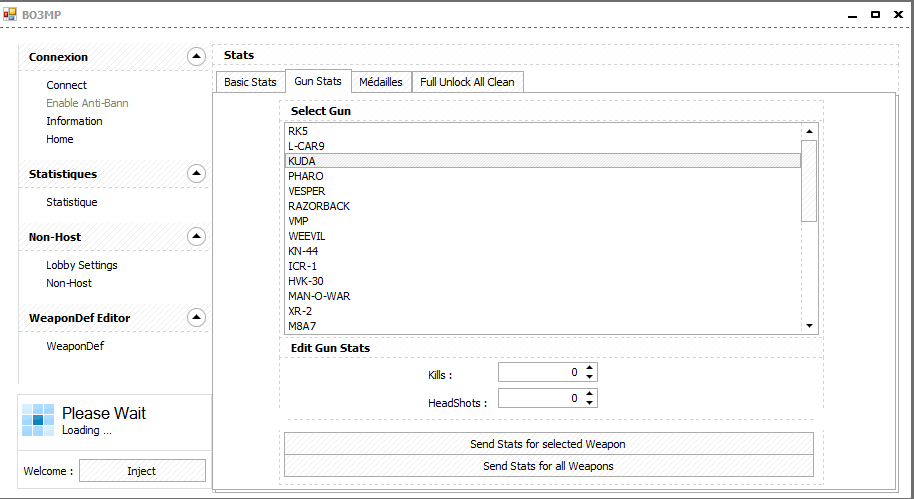Select MAN-O-WAR in the gun list
This screenshot has width=914, height=499.
click(x=543, y=296)
